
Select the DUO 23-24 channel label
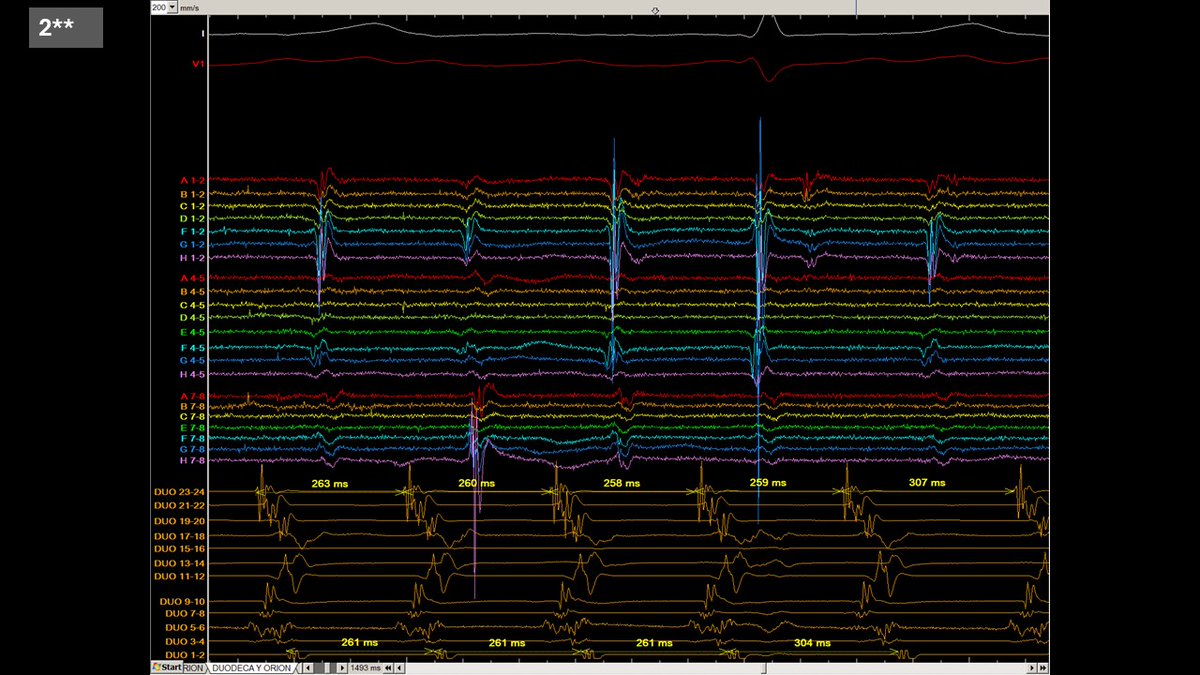pyautogui.click(x=180, y=492)
